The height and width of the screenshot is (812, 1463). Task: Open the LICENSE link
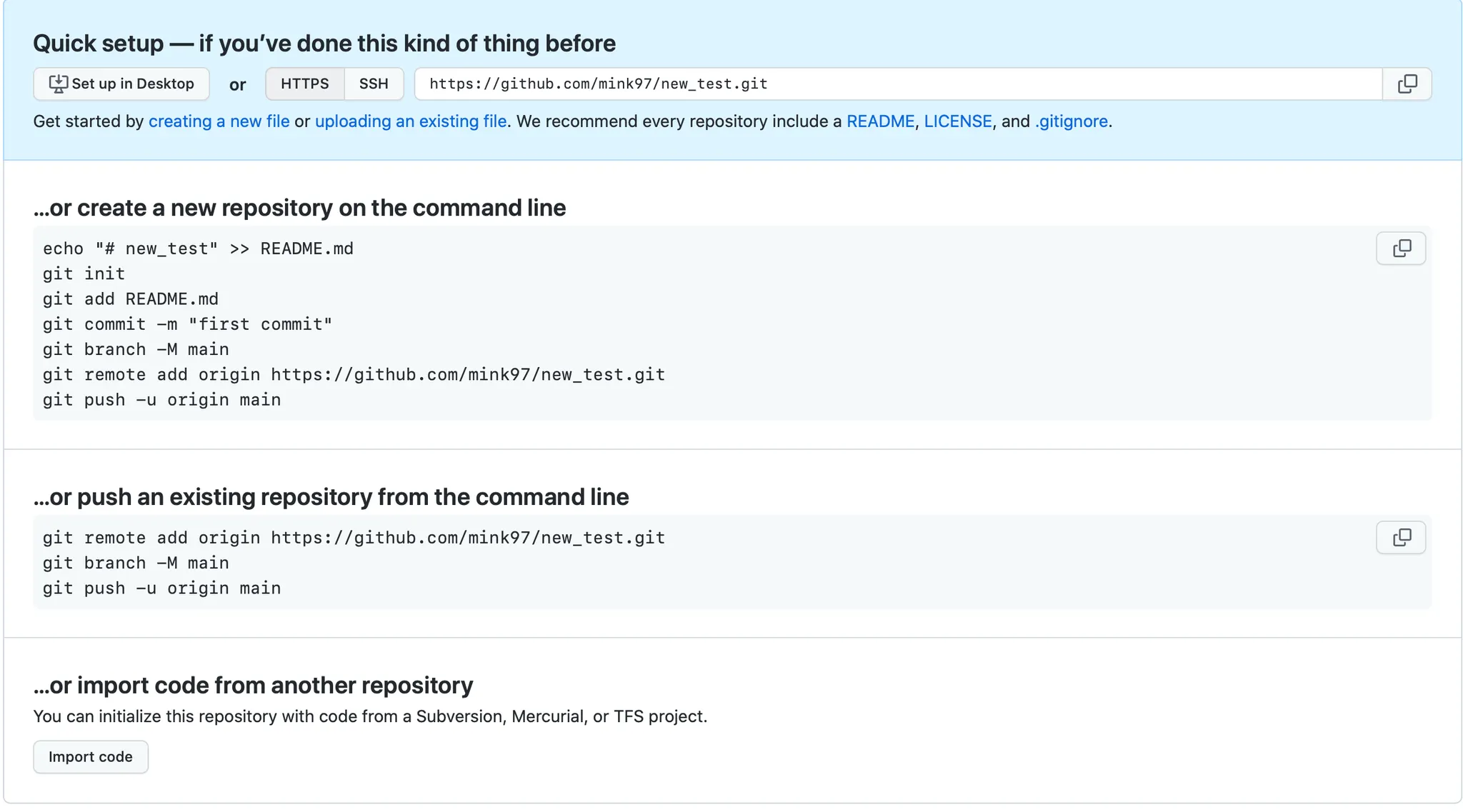coord(957,121)
